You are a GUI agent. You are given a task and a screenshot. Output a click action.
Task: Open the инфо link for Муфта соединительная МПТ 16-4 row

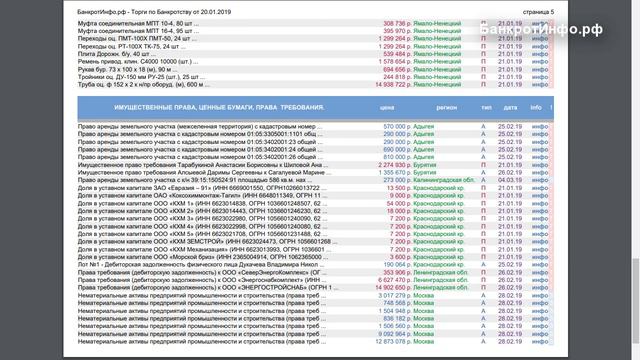coord(540,31)
